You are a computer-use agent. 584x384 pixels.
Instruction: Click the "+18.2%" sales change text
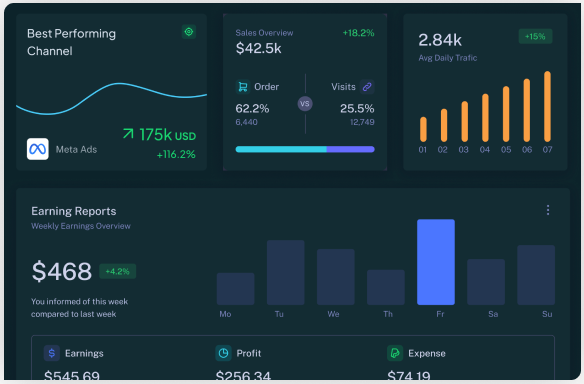coord(358,33)
